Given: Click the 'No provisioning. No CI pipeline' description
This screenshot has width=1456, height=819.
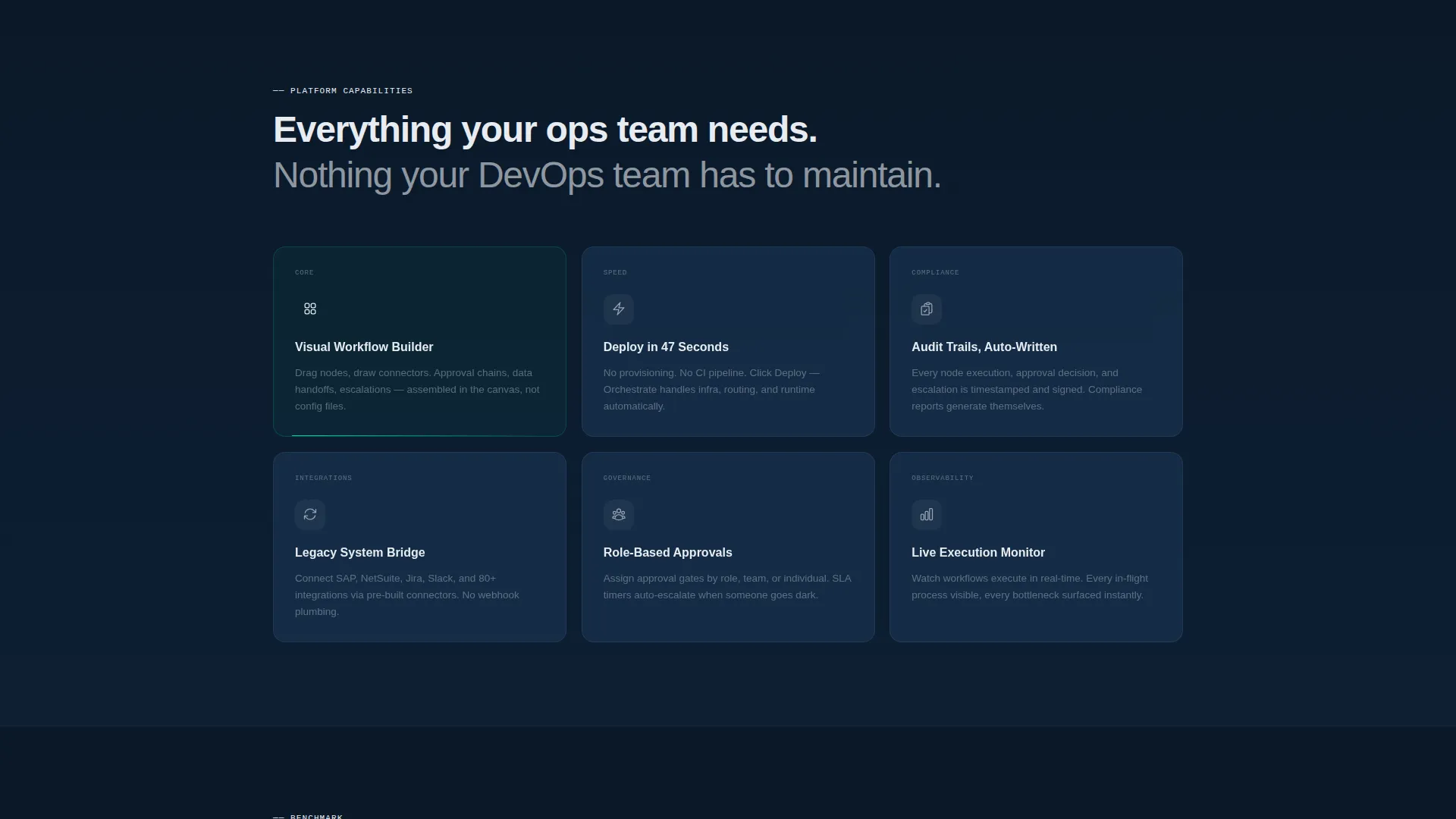Looking at the screenshot, I should point(712,389).
